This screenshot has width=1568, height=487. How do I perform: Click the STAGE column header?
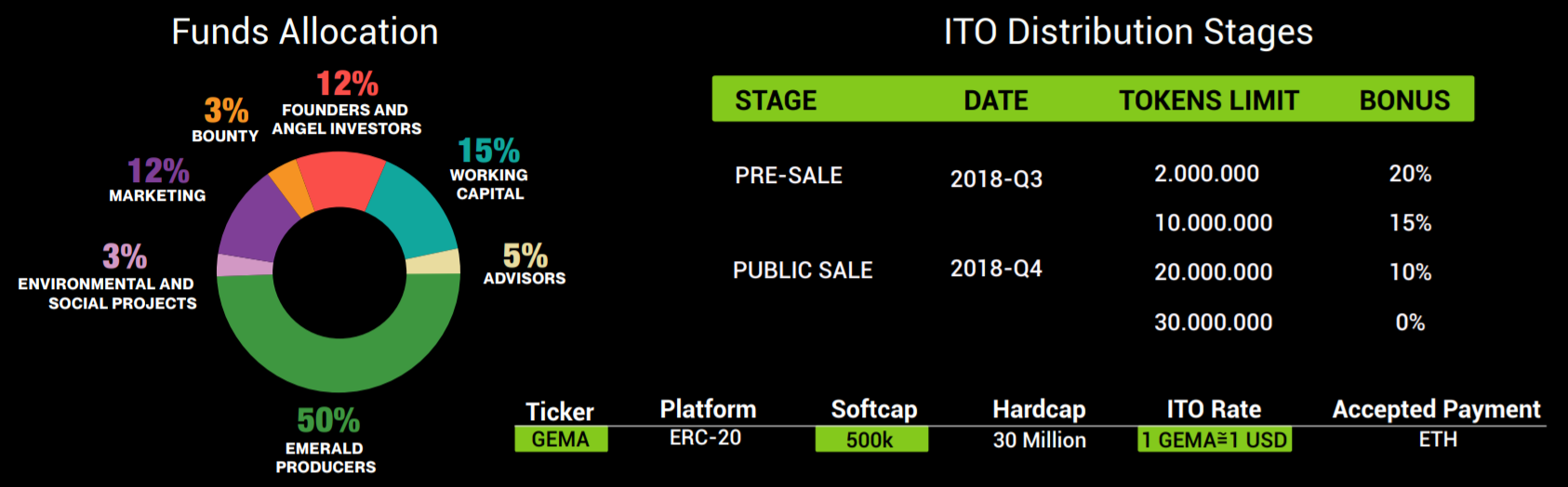click(x=776, y=100)
